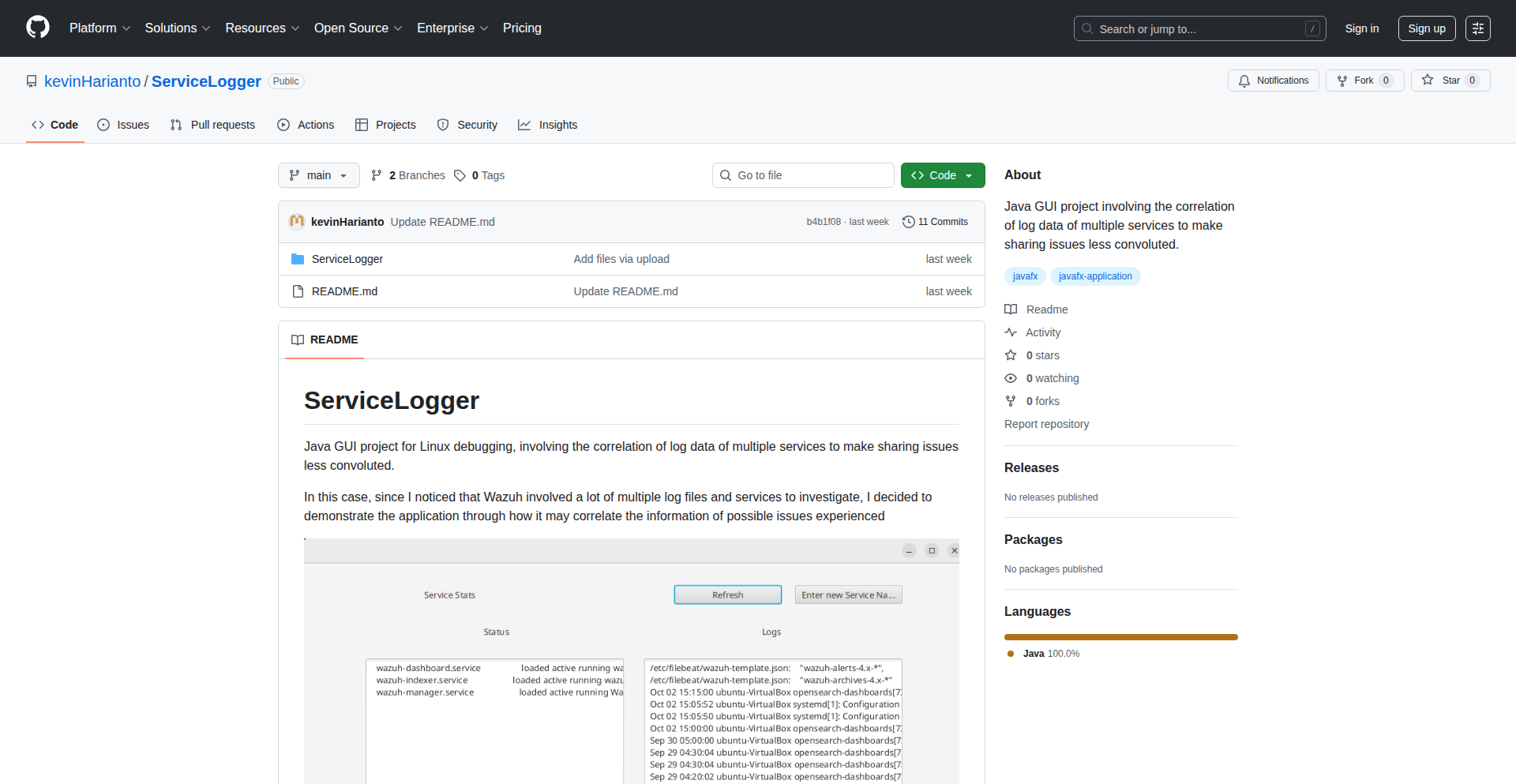Click the bell icon in Notifications

[x=1244, y=81]
